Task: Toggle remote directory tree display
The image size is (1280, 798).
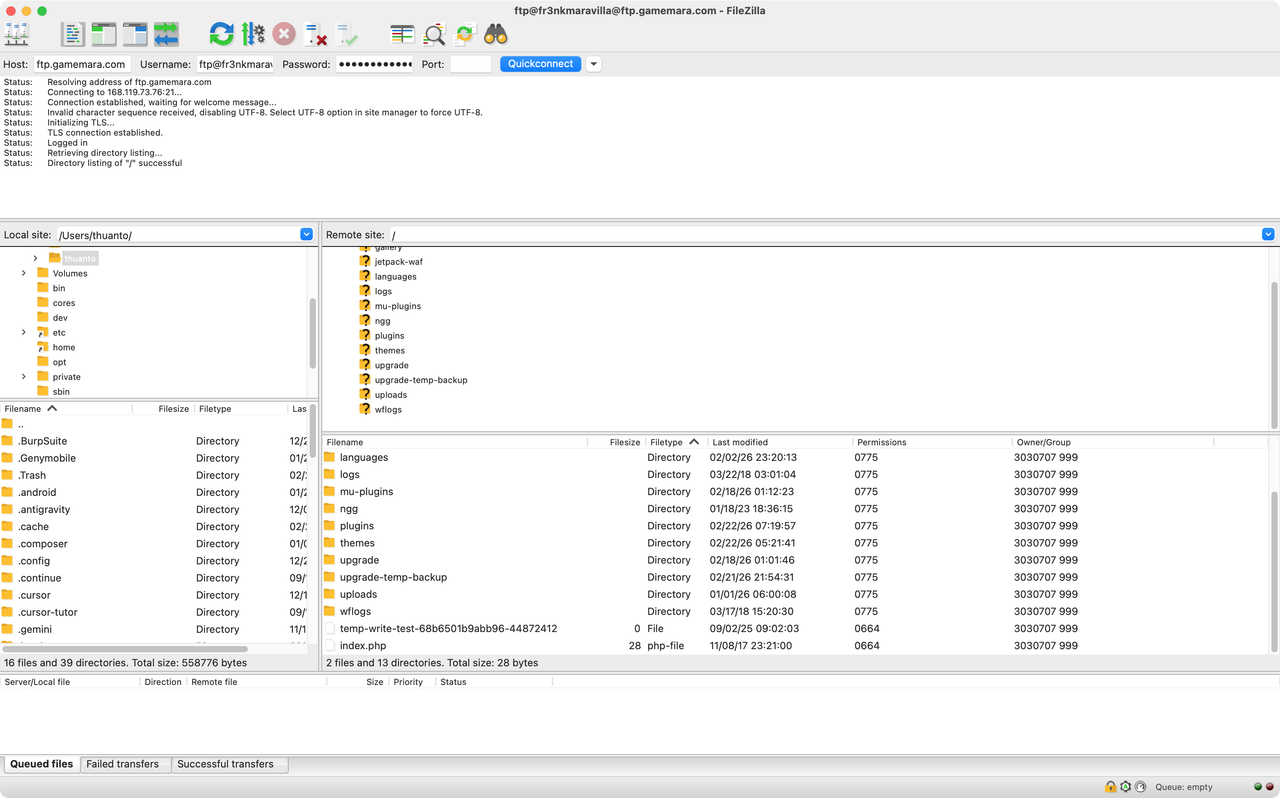Action: click(135, 34)
